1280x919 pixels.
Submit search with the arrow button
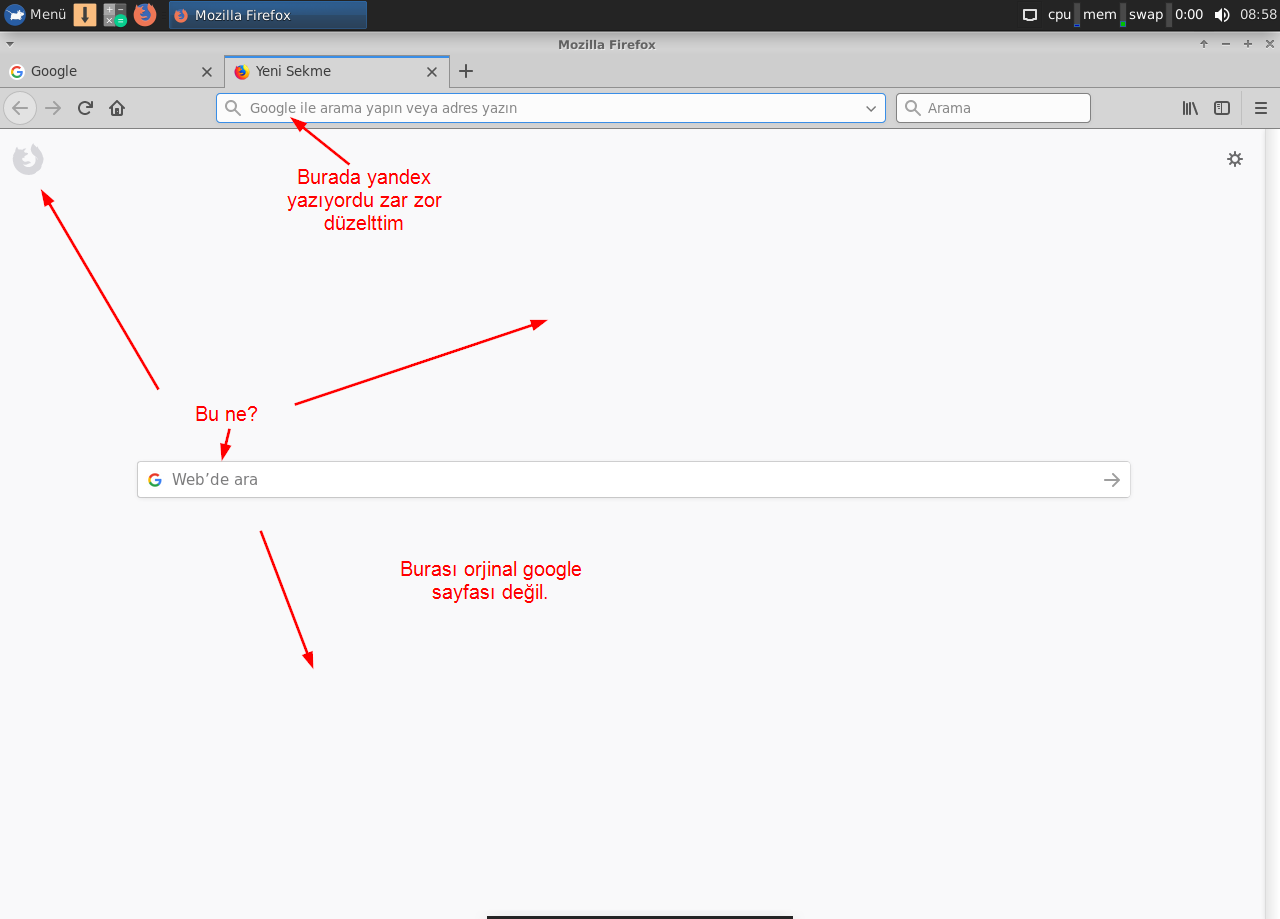tap(1112, 480)
